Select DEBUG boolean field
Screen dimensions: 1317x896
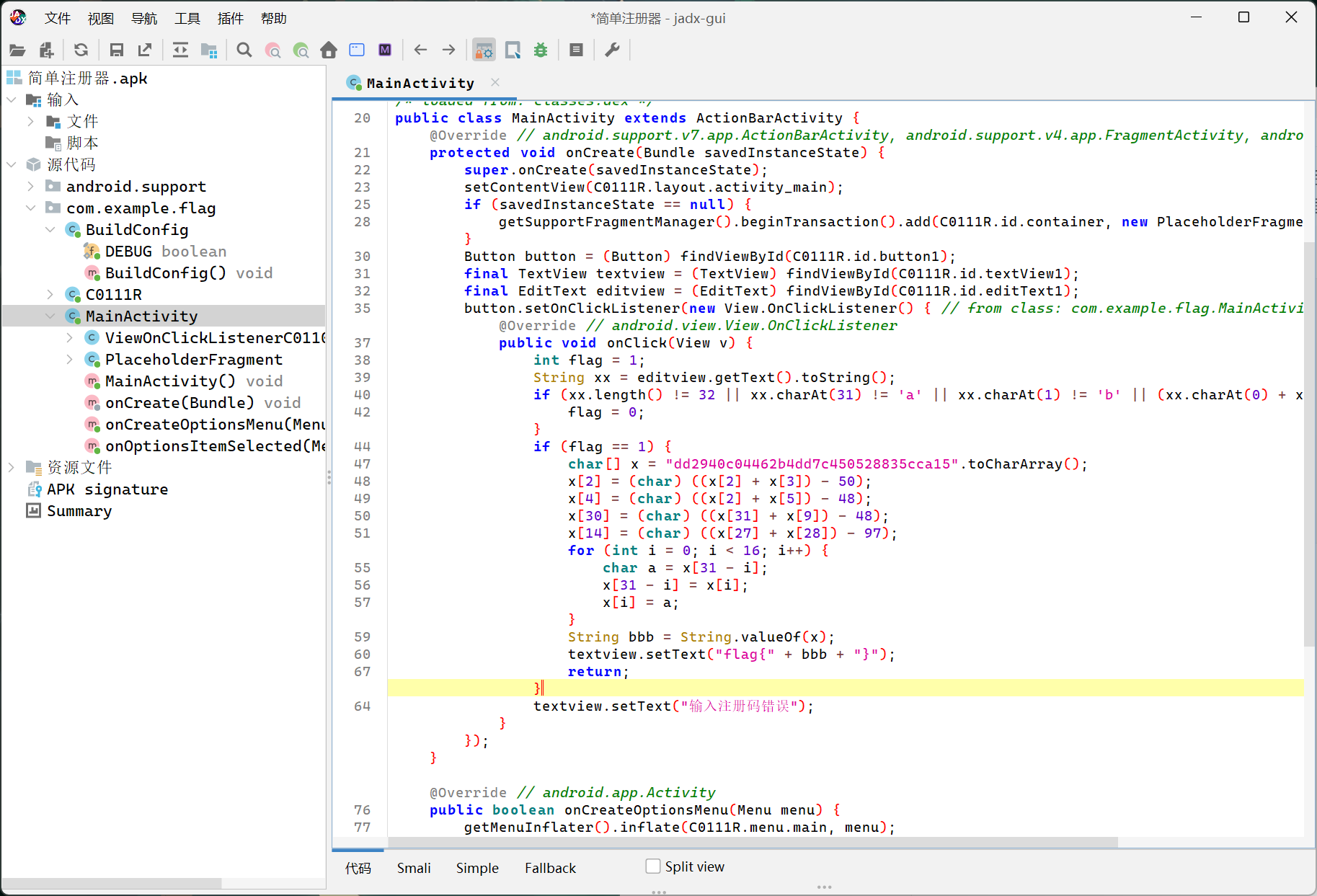coord(156,251)
